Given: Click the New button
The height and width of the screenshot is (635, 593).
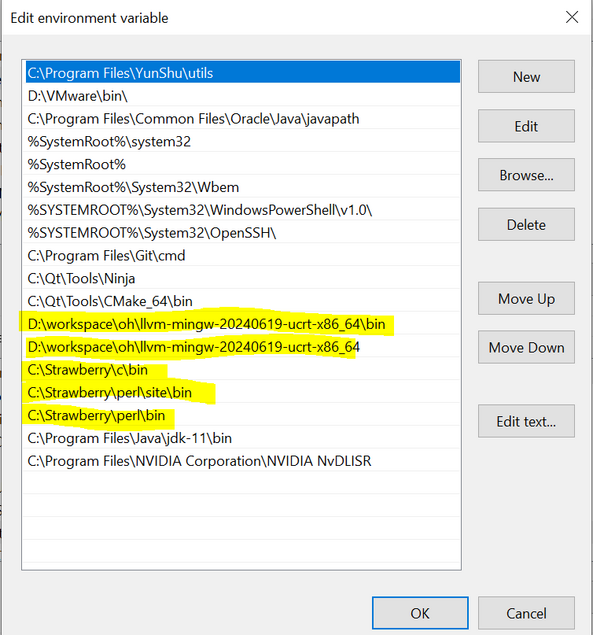Looking at the screenshot, I should point(526,77).
